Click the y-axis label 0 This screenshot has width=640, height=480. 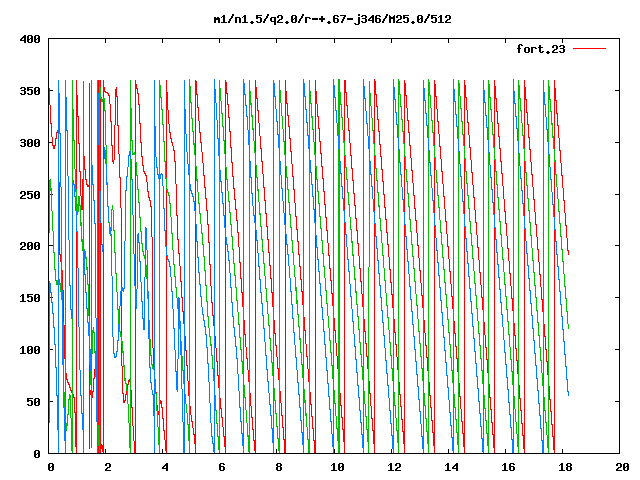click(37, 453)
